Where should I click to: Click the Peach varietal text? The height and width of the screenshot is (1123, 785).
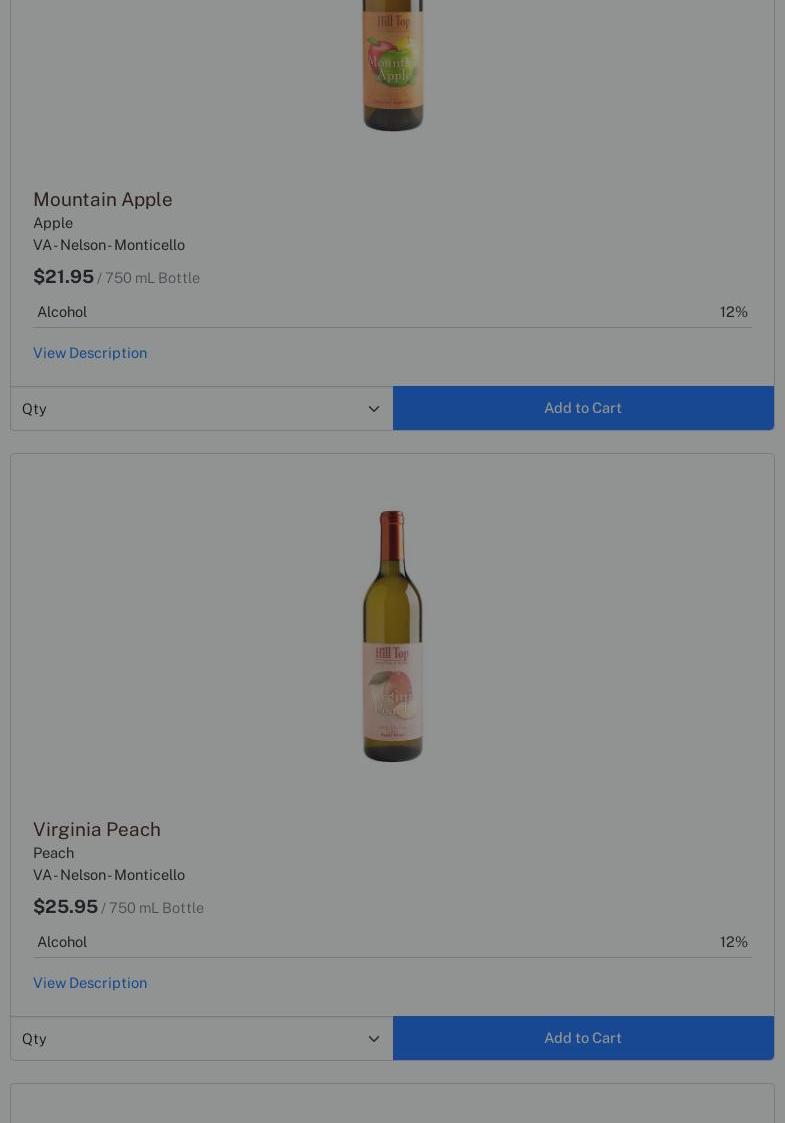[54, 853]
